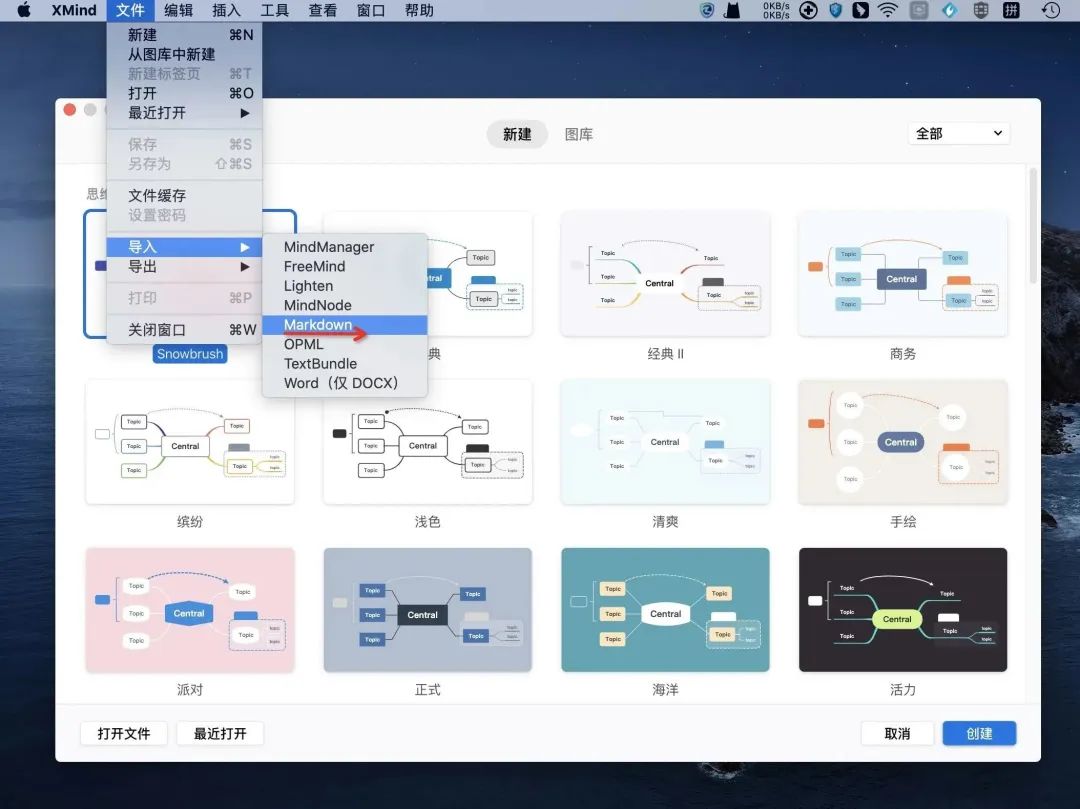The height and width of the screenshot is (809, 1080).
Task: Open the 全部 filter dropdown
Action: pos(958,134)
